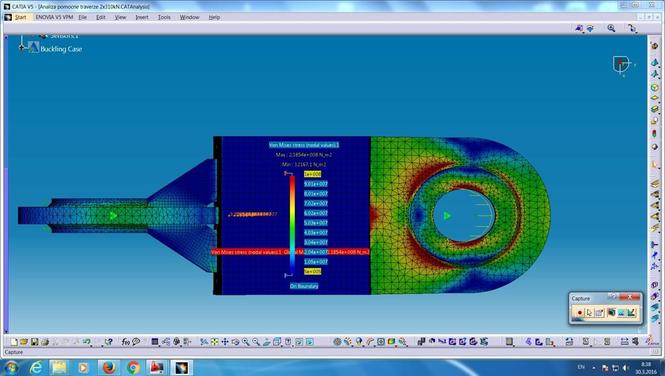This screenshot has height=376, width=665.
Task: Click the Zoom Out magnifier icon
Action: [x=256, y=342]
